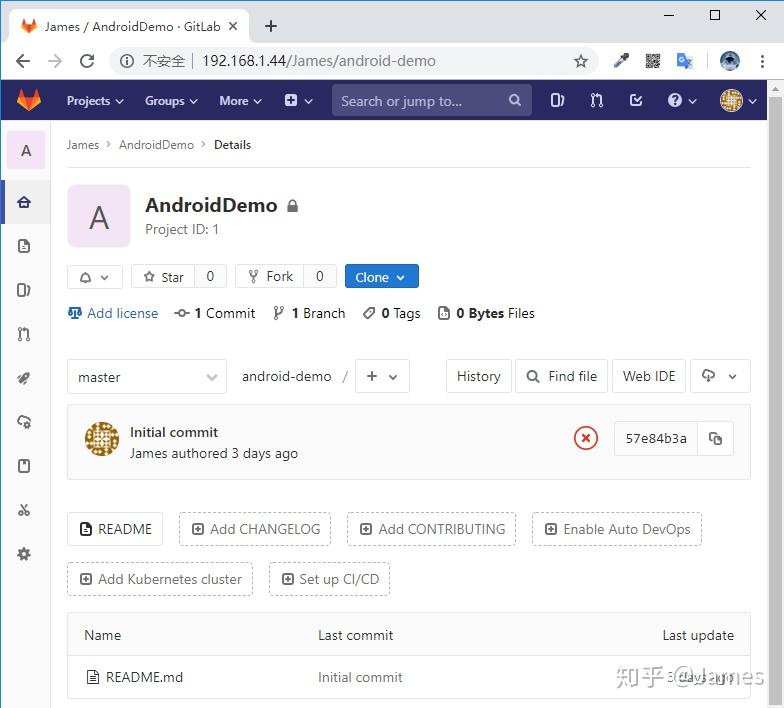Star the AndroidDemo project
Viewport: 784px width, 708px height.
[163, 276]
